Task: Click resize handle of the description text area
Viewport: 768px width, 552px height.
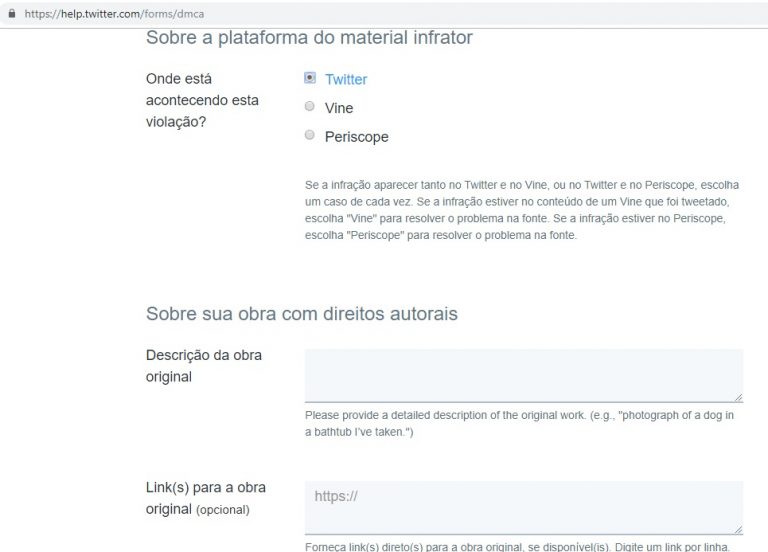Action: pyautogui.click(x=737, y=397)
